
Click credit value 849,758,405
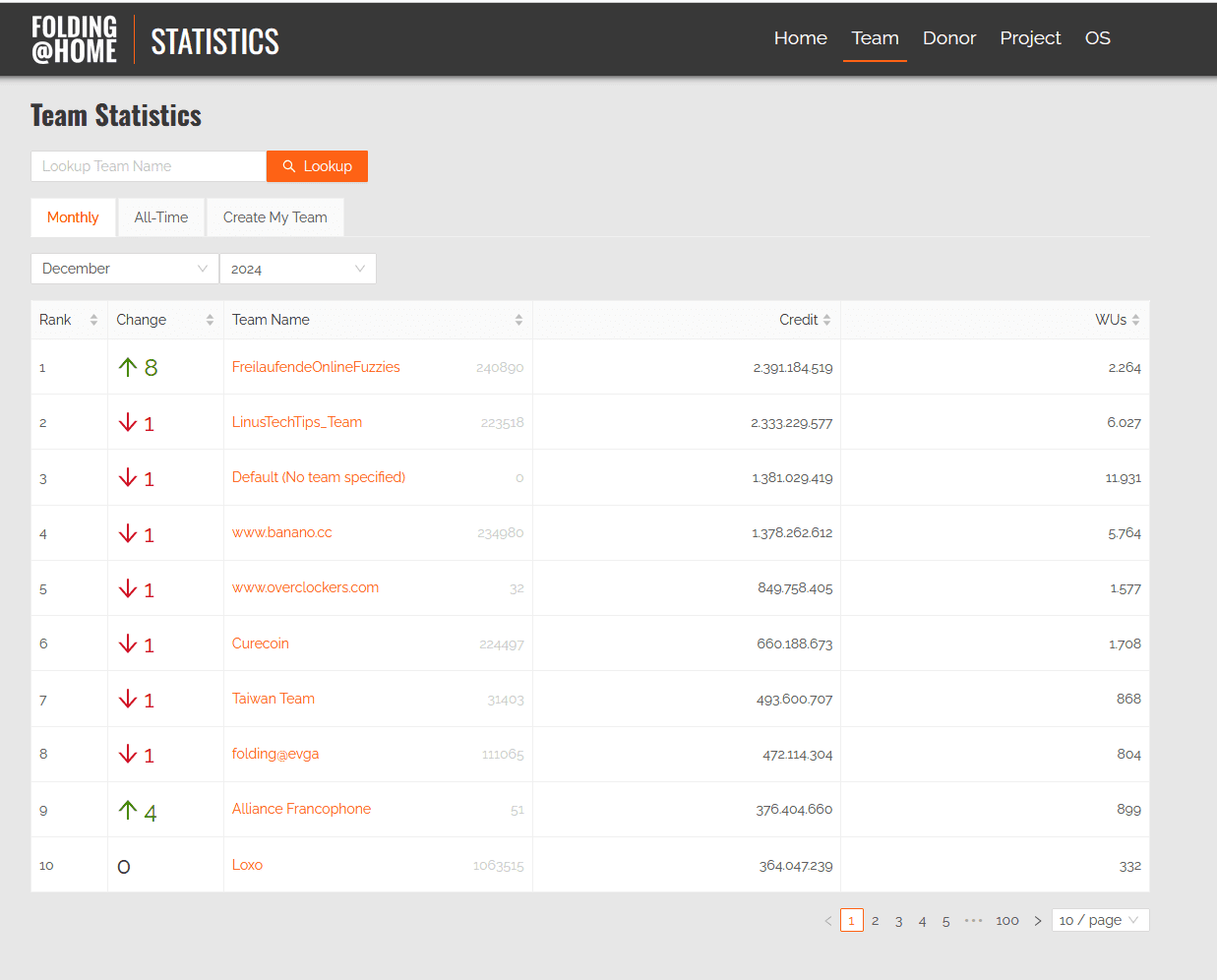(x=795, y=588)
